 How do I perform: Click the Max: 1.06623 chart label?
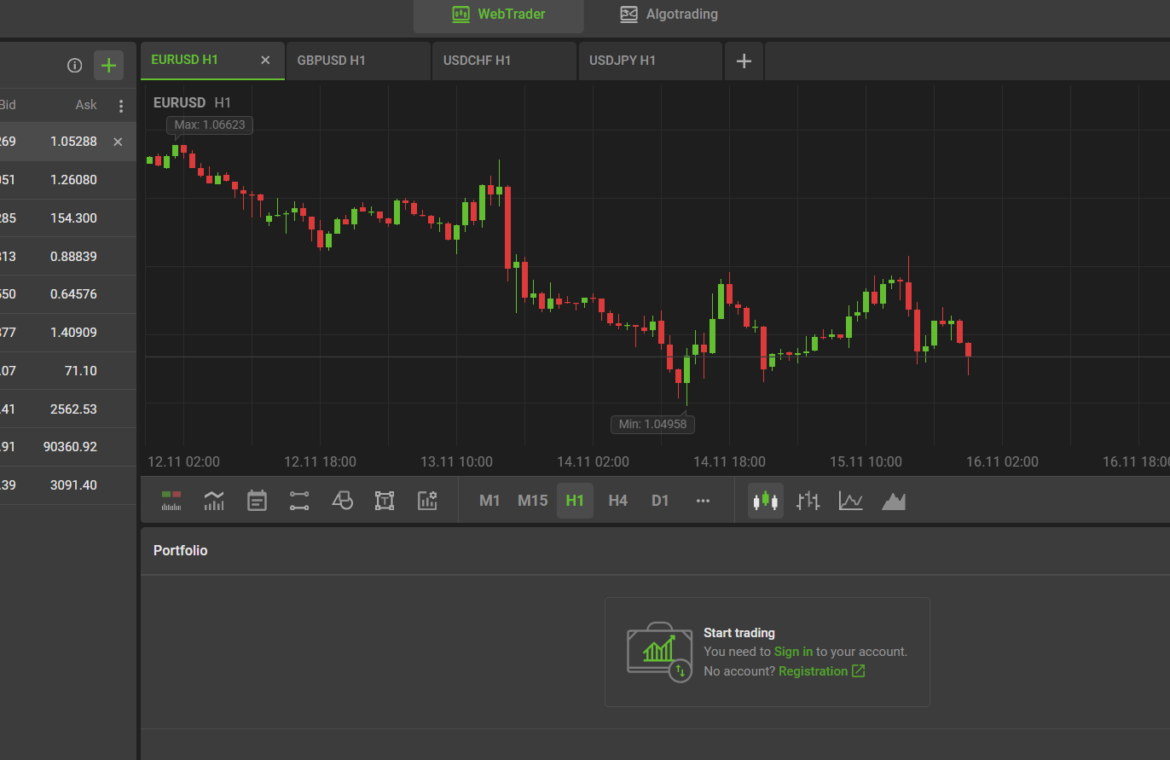pos(210,125)
